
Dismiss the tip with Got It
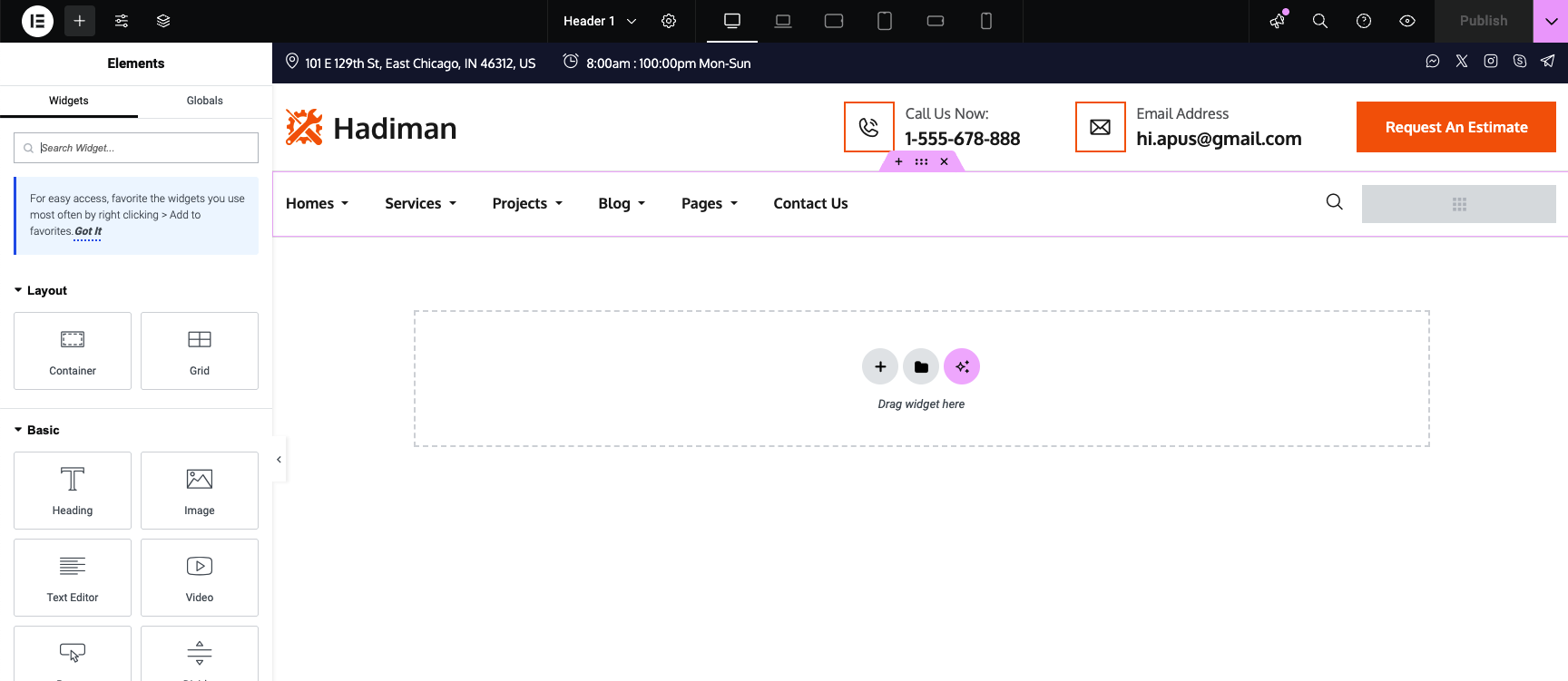pos(88,231)
